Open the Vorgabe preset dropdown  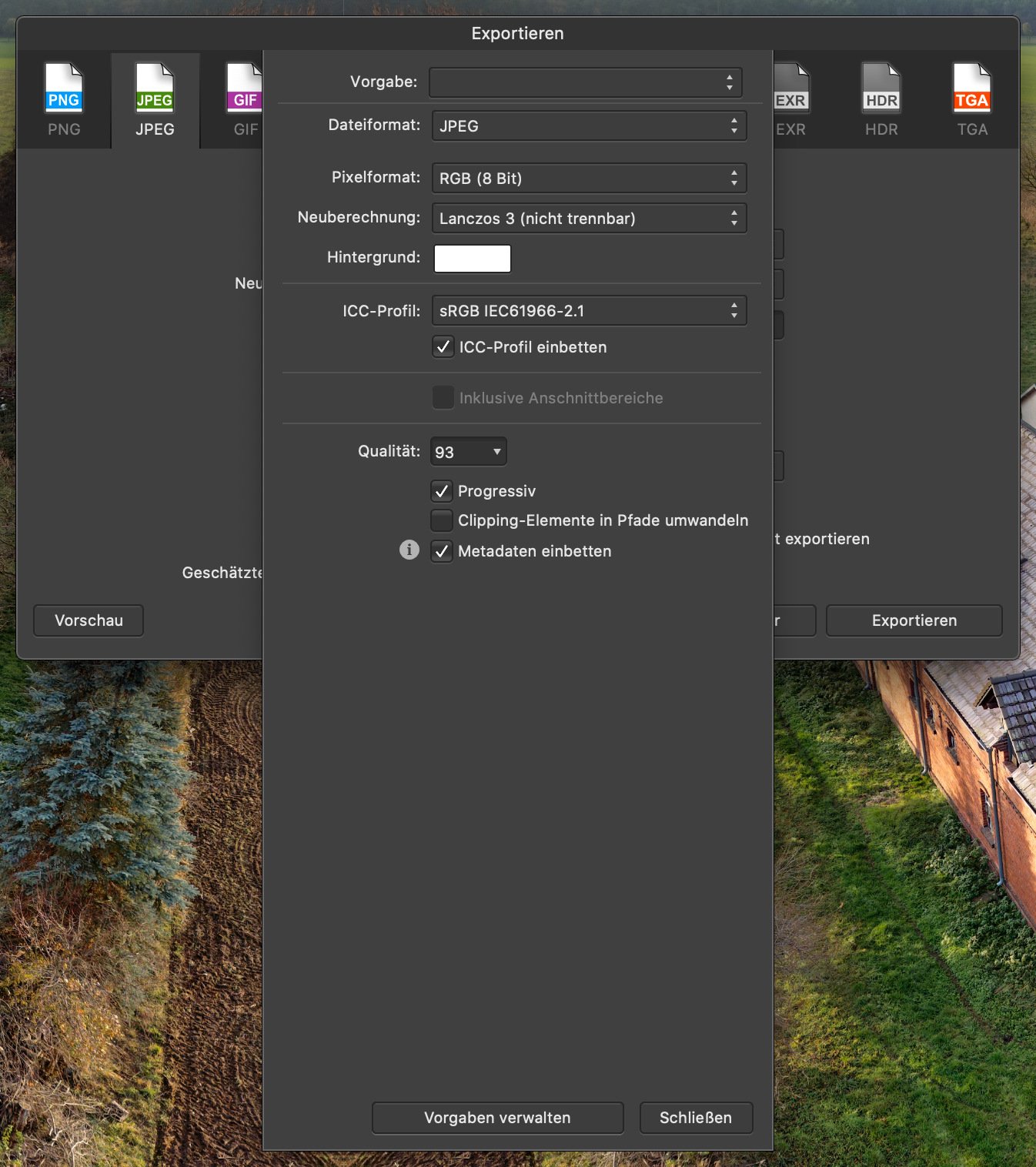586,82
